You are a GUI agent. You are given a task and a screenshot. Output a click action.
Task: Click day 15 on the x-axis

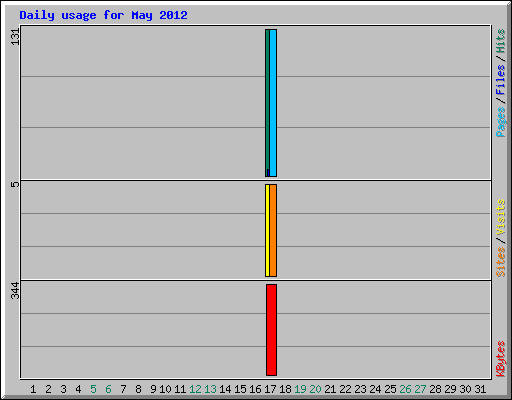click(240, 389)
